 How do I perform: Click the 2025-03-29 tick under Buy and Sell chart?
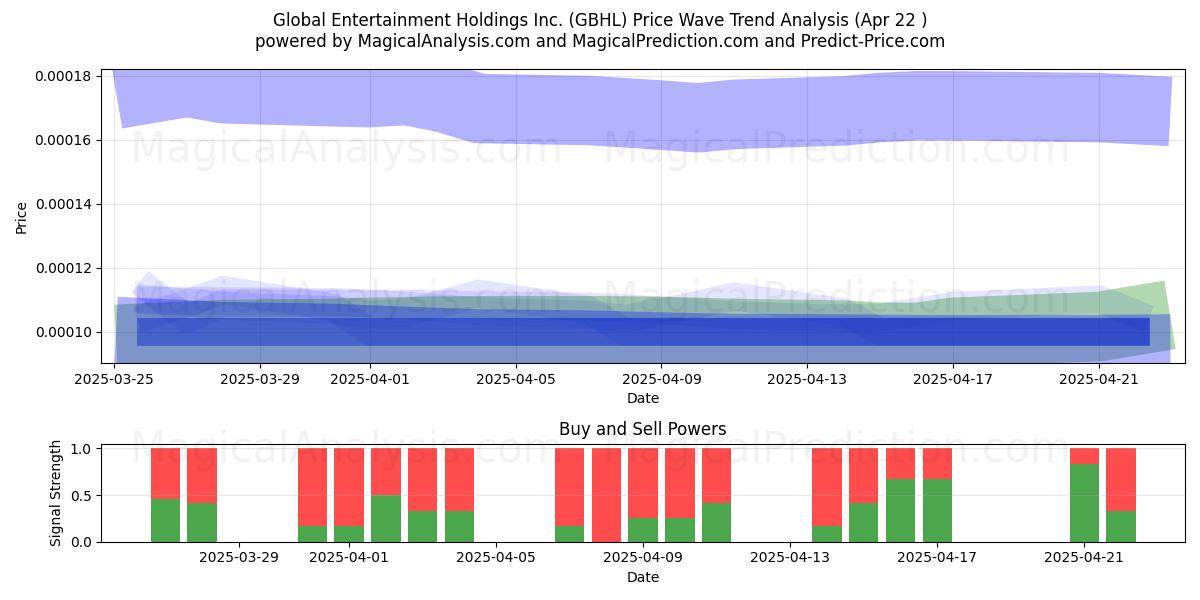point(239,558)
